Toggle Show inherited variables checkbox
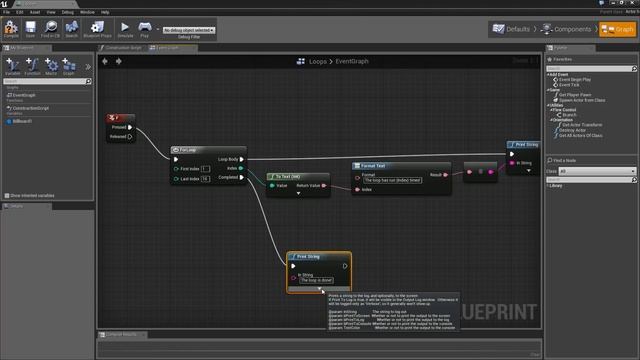The width and height of the screenshot is (640, 360). (x=7, y=196)
